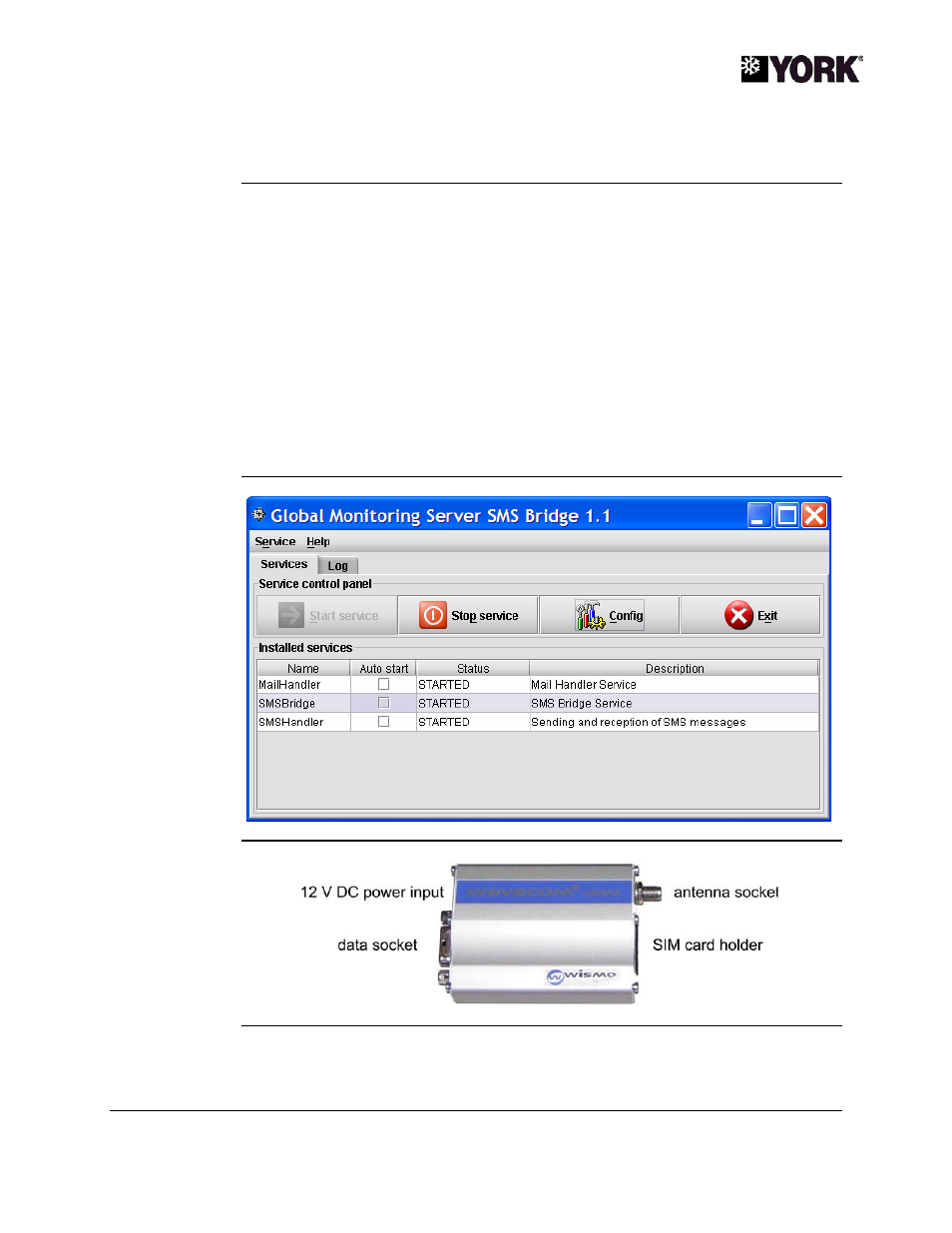Click the app icon in the title bar
Screen dimensions: 952x1233
coord(259,515)
